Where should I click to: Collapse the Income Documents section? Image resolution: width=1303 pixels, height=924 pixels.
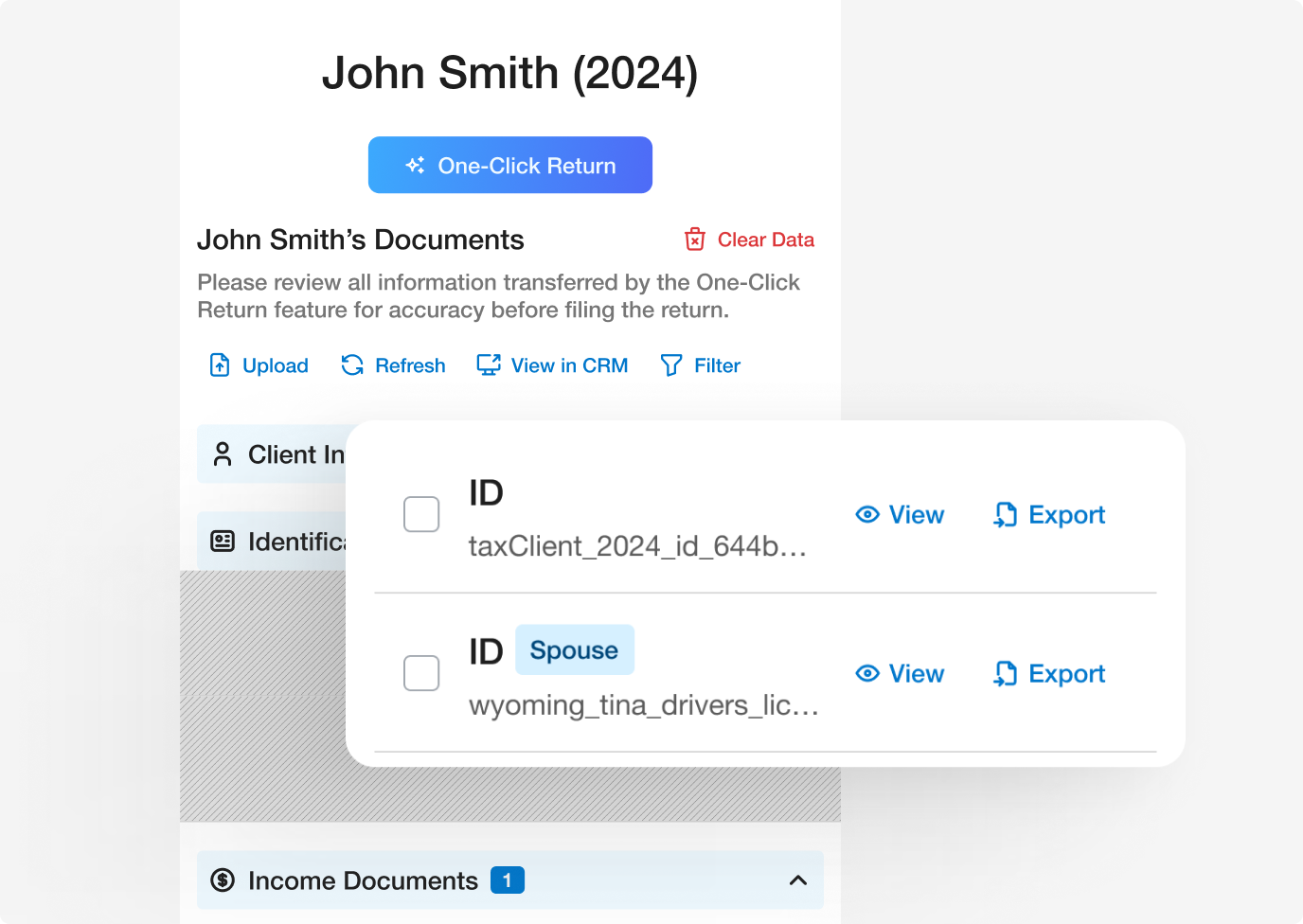point(798,880)
